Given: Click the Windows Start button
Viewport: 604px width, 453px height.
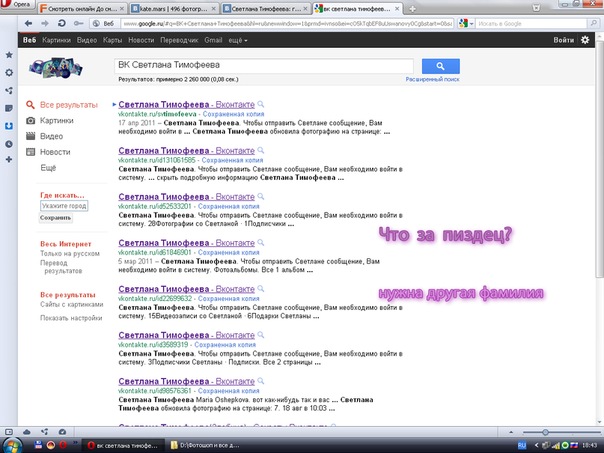Looking at the screenshot, I should (x=12, y=442).
